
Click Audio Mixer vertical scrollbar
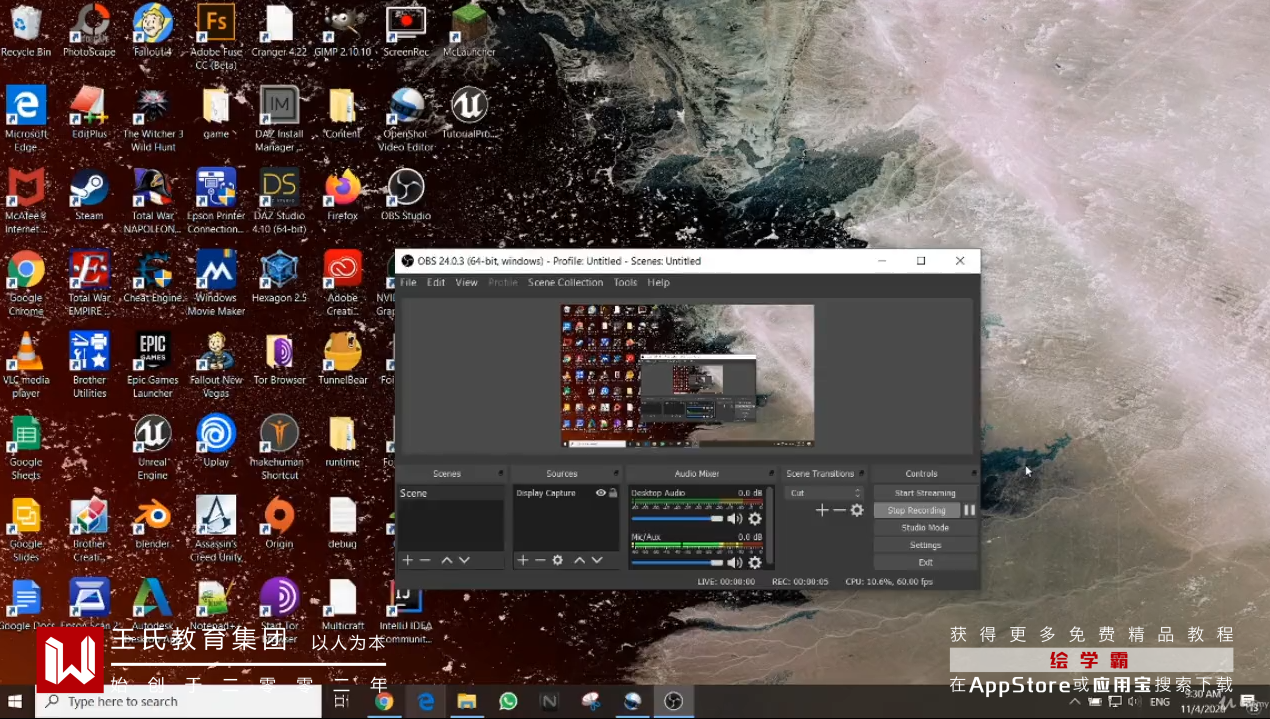(x=770, y=527)
